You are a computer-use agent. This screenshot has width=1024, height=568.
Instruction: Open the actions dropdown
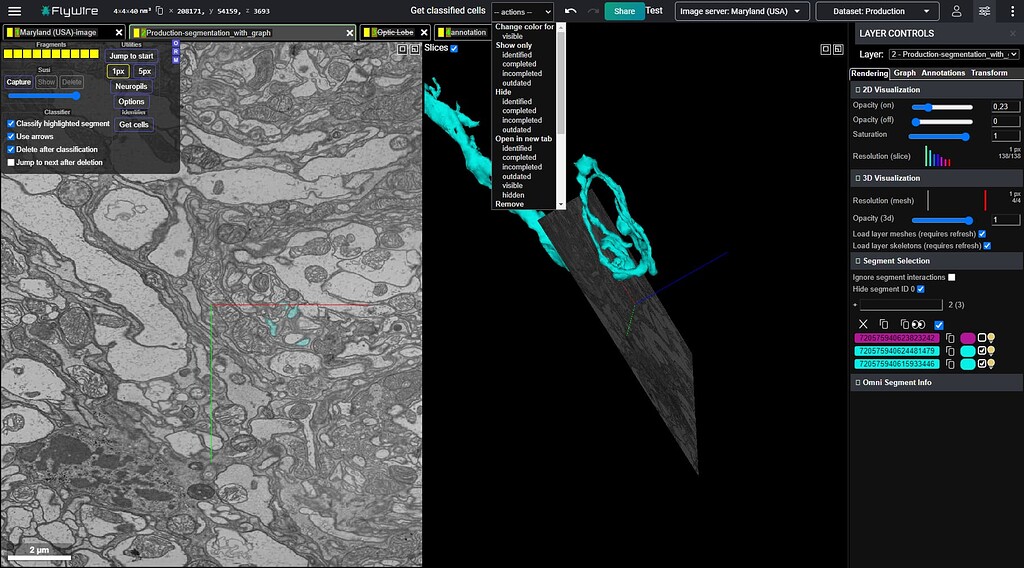[x=521, y=11]
